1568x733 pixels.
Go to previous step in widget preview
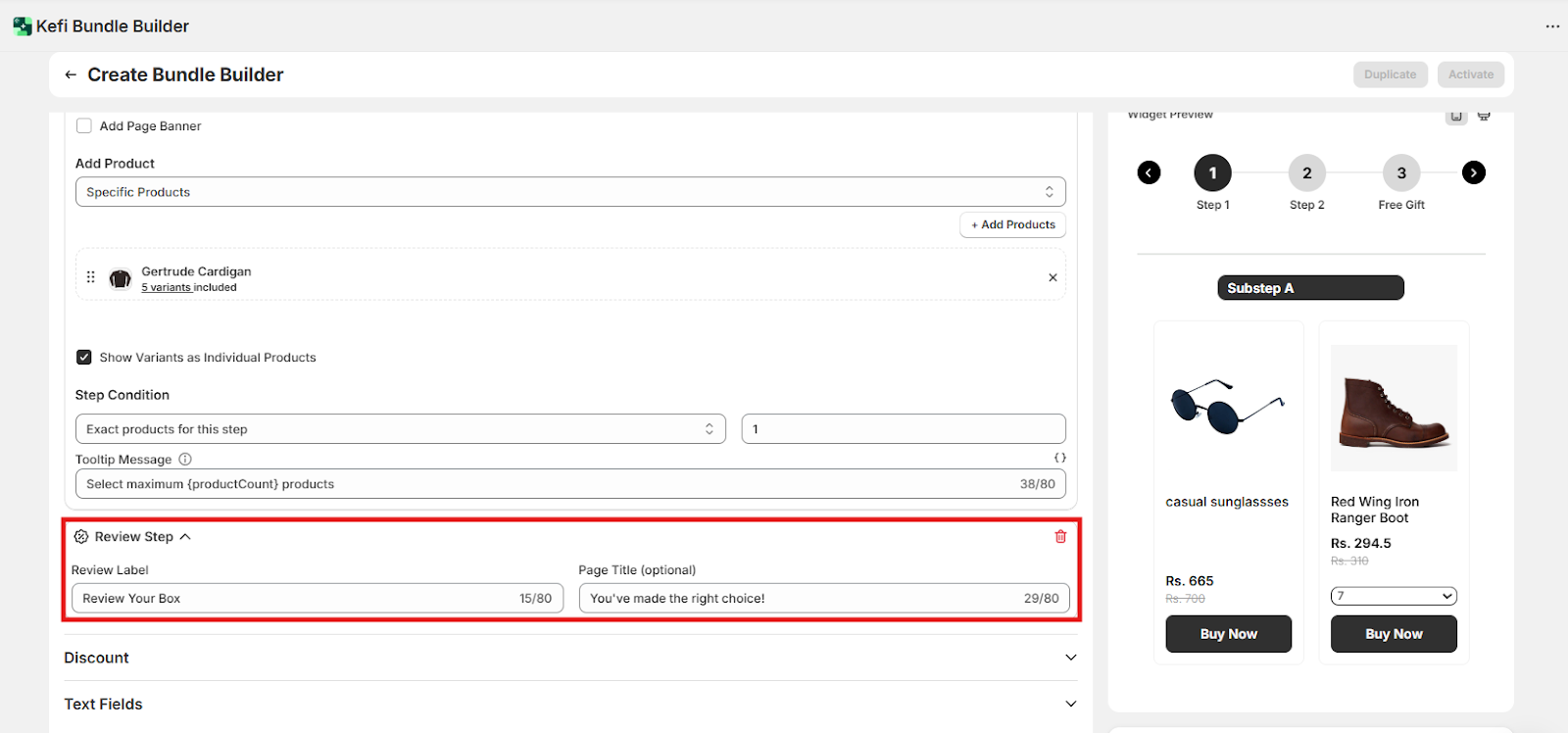point(1149,172)
